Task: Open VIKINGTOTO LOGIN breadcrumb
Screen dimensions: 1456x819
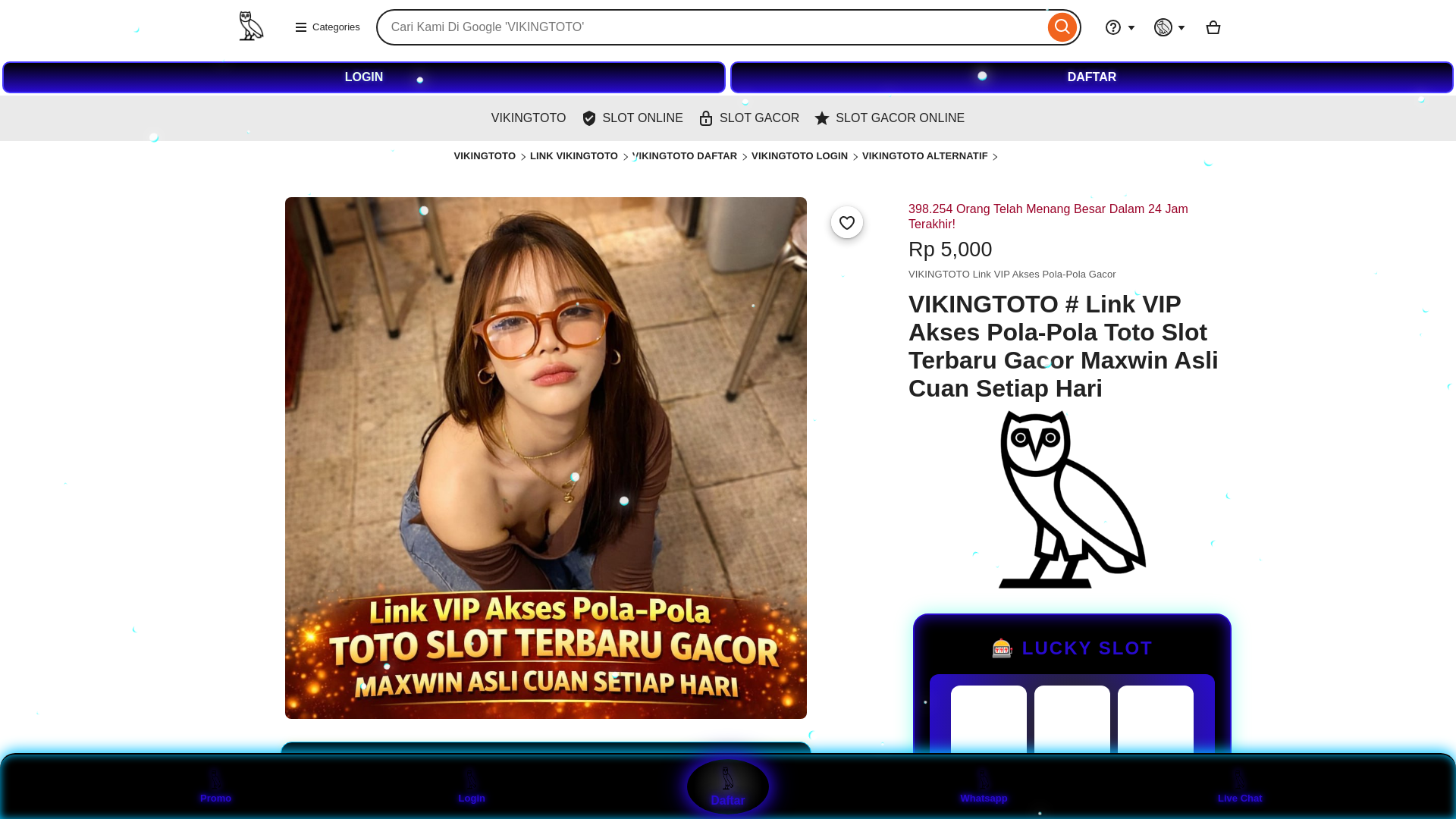Action: coord(799,156)
